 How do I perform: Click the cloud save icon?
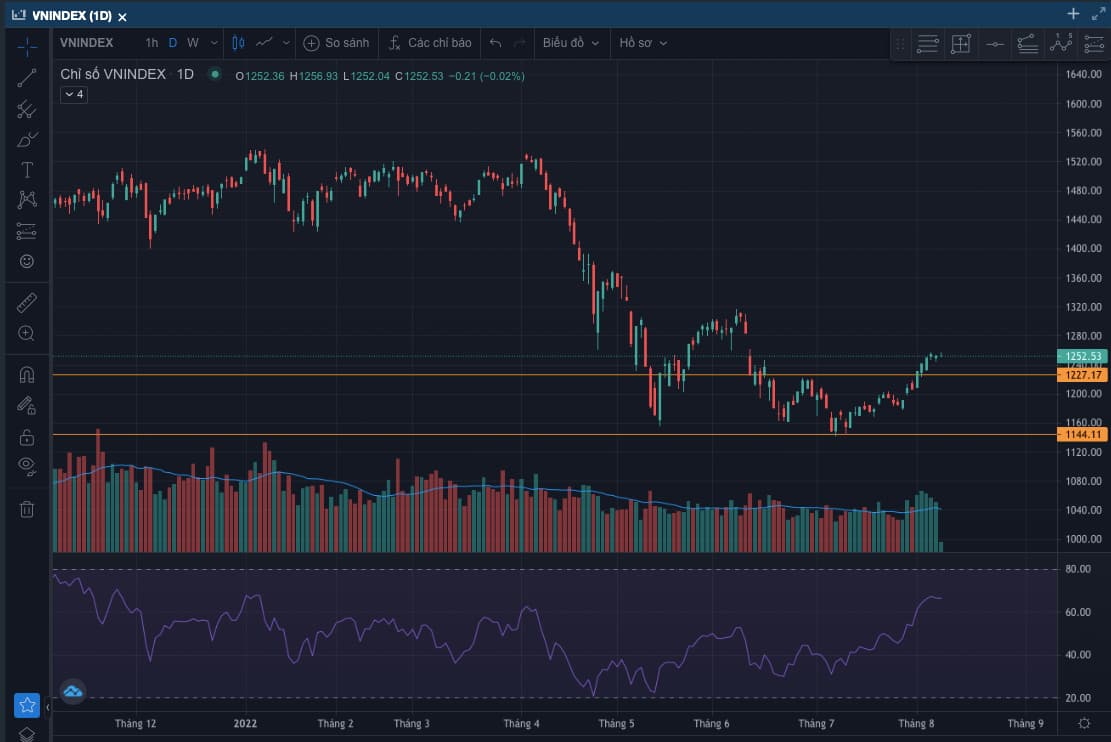(73, 691)
